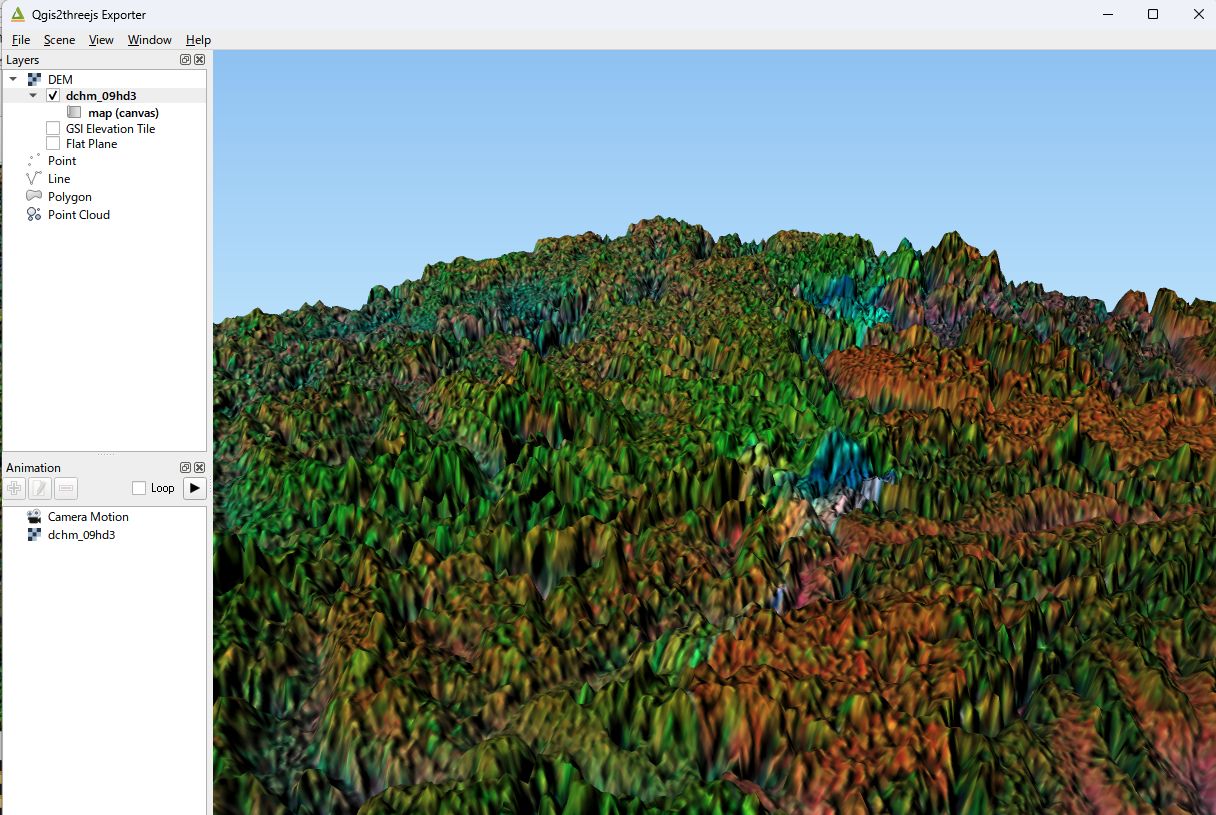Viewport: 1216px width, 815px height.
Task: Toggle the Loop animation checkbox
Action: coord(139,488)
